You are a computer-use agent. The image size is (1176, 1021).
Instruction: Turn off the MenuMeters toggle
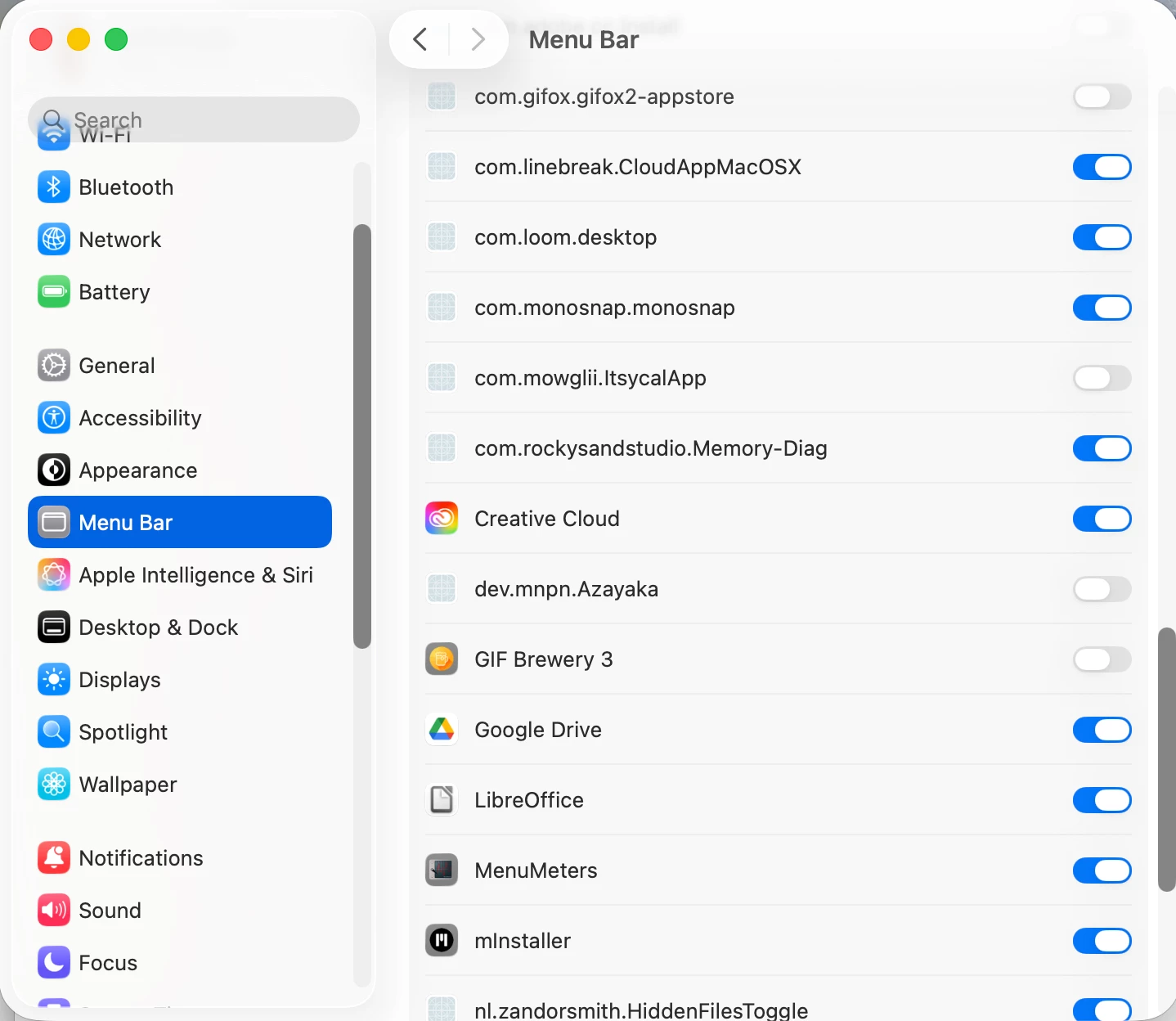click(1102, 870)
